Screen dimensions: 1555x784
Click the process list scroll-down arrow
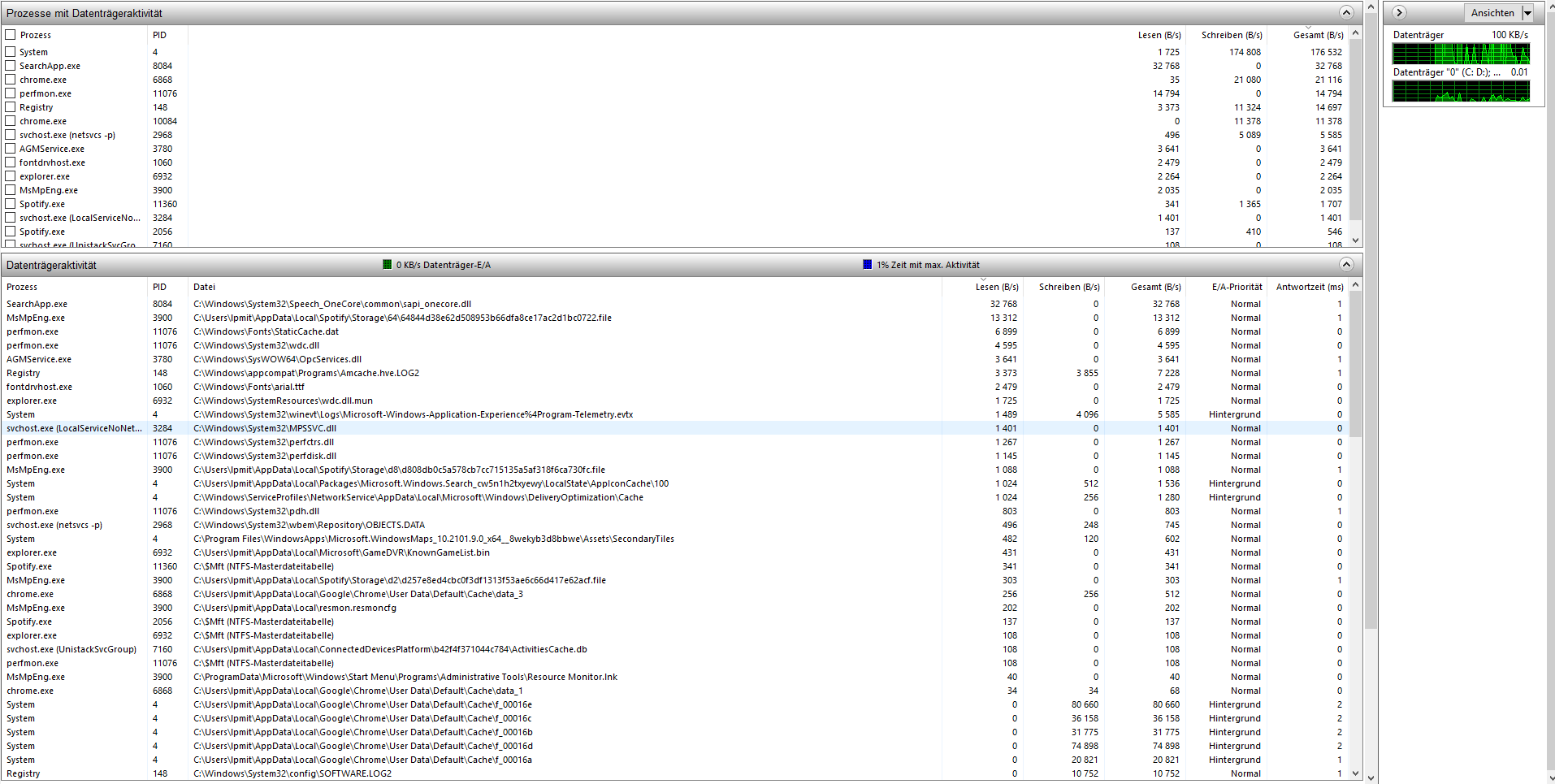[1355, 240]
